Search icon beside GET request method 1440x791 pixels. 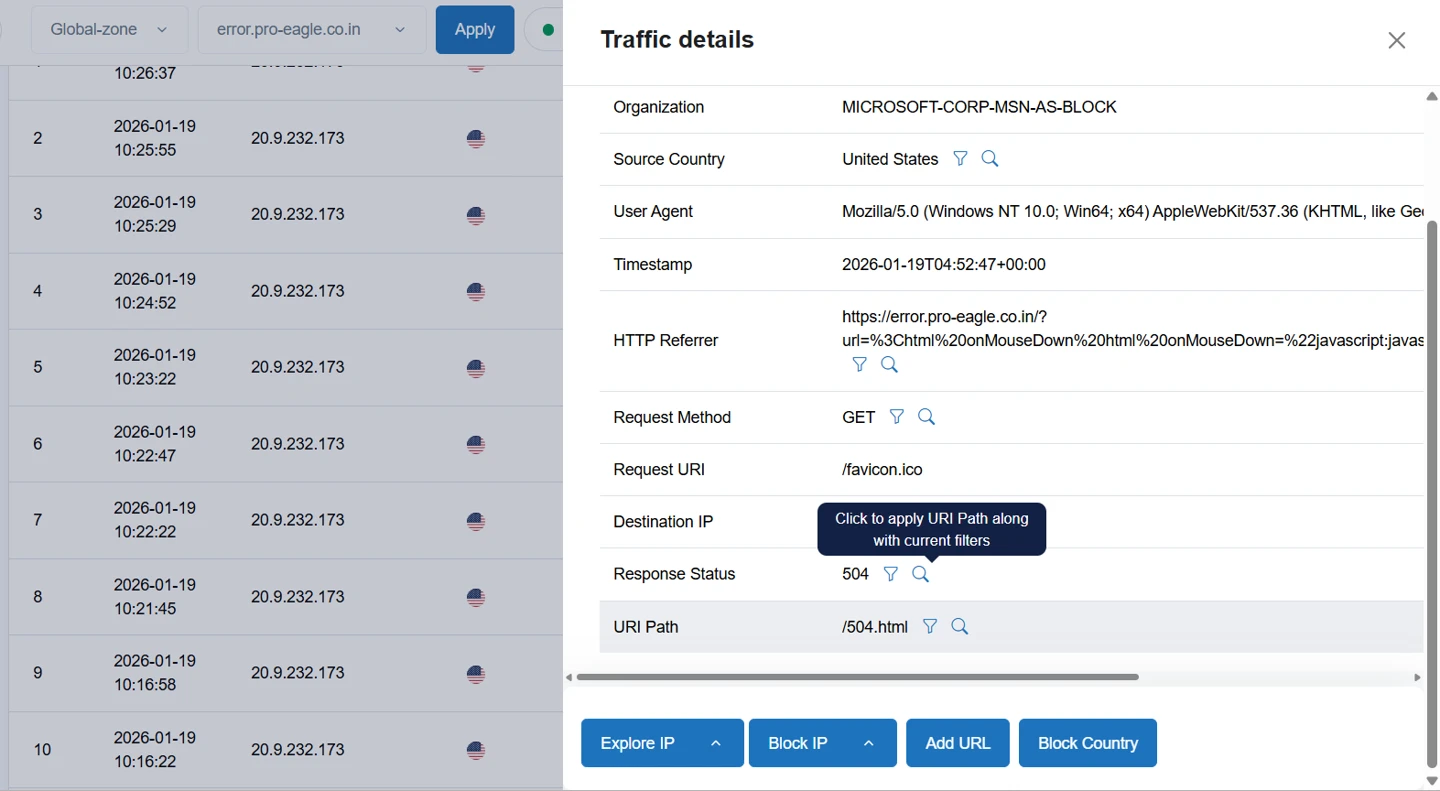pos(926,417)
